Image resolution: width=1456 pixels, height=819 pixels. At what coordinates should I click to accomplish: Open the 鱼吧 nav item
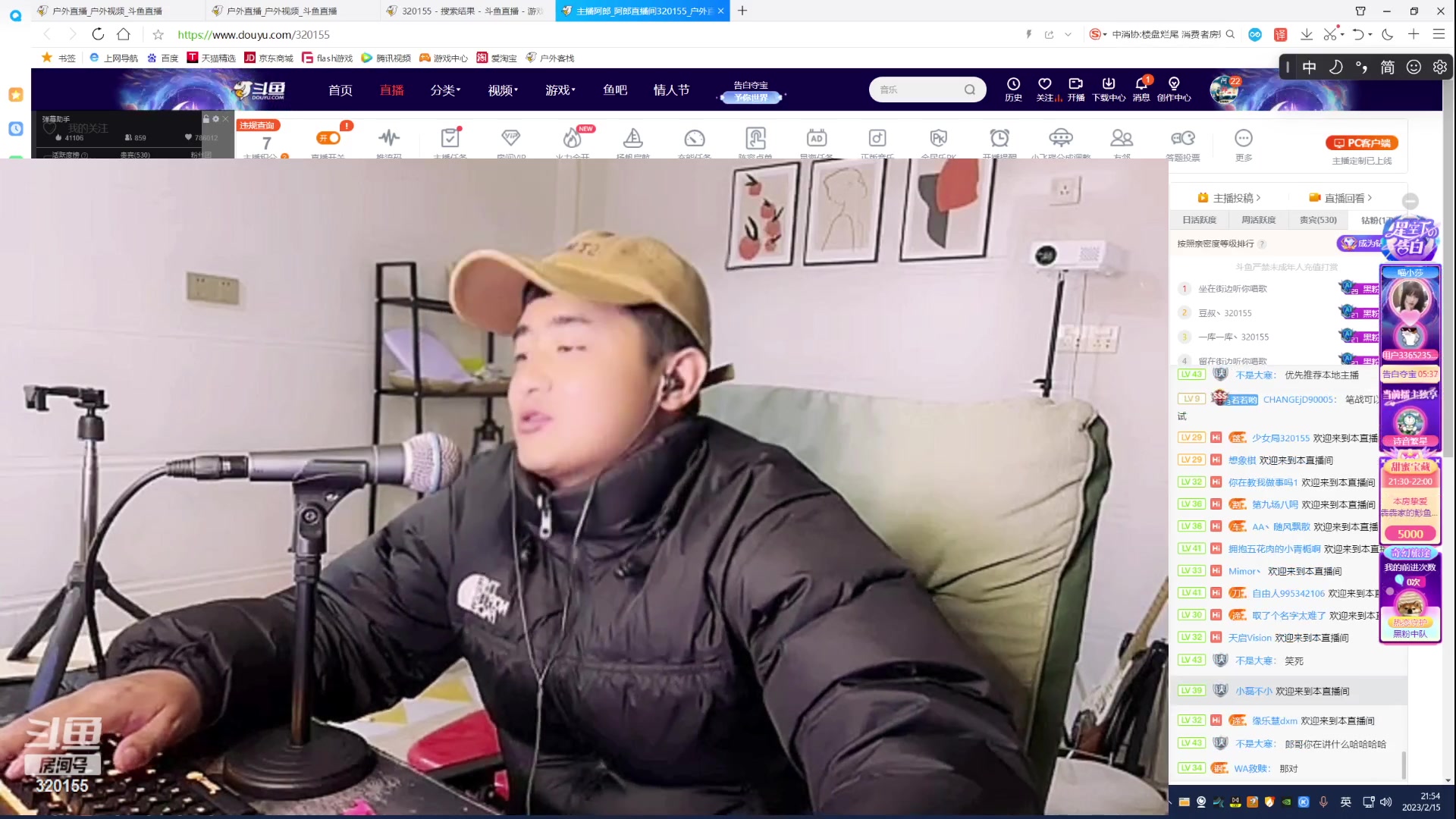[615, 90]
